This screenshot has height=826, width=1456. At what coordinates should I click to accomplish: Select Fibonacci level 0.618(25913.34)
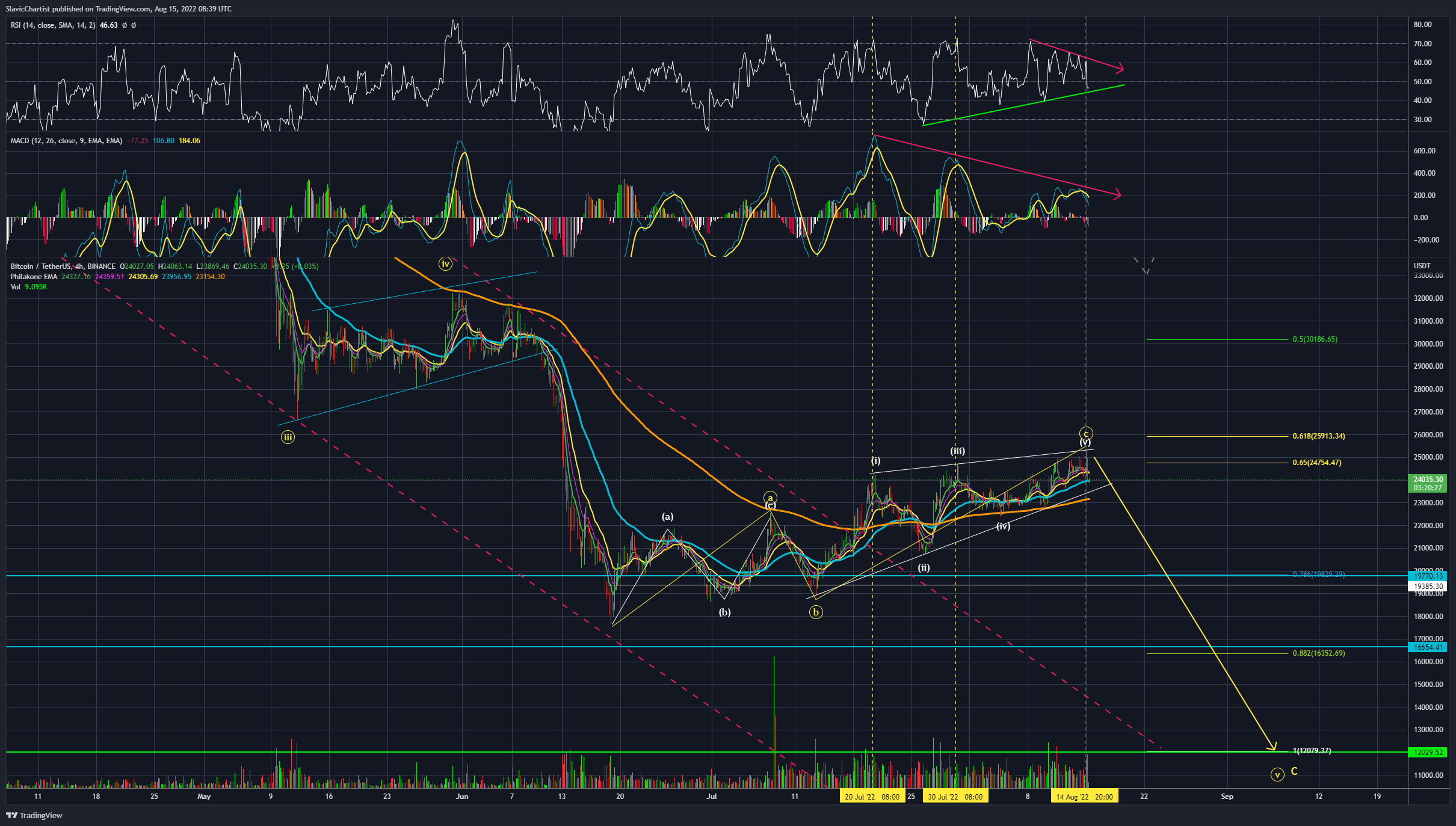1318,436
